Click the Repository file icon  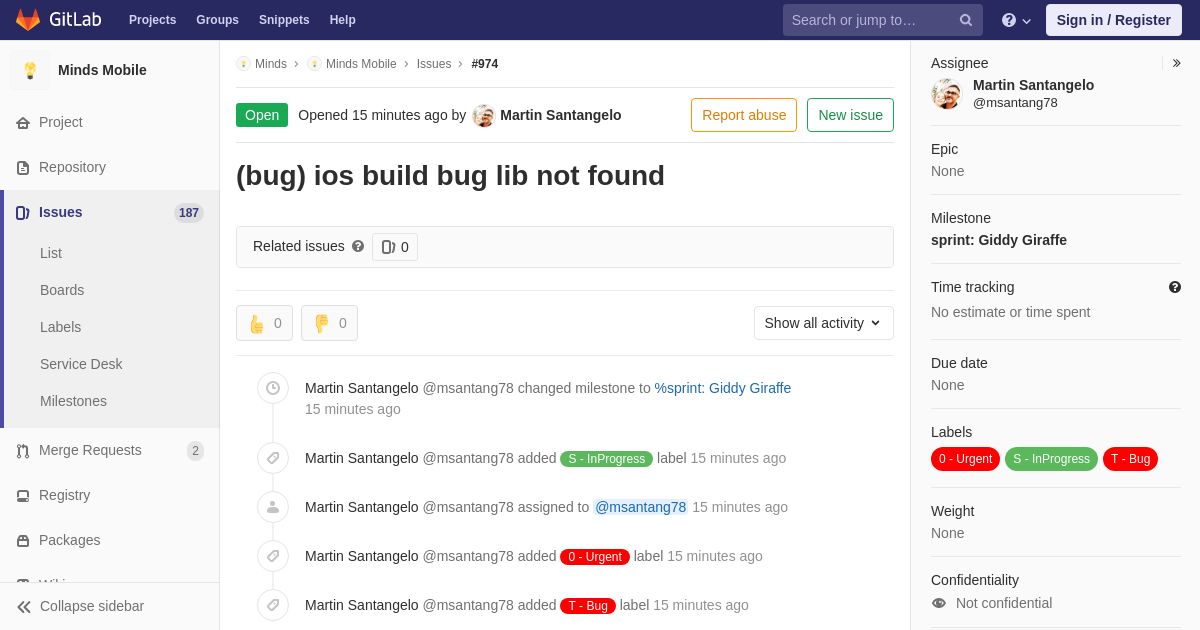(x=23, y=168)
